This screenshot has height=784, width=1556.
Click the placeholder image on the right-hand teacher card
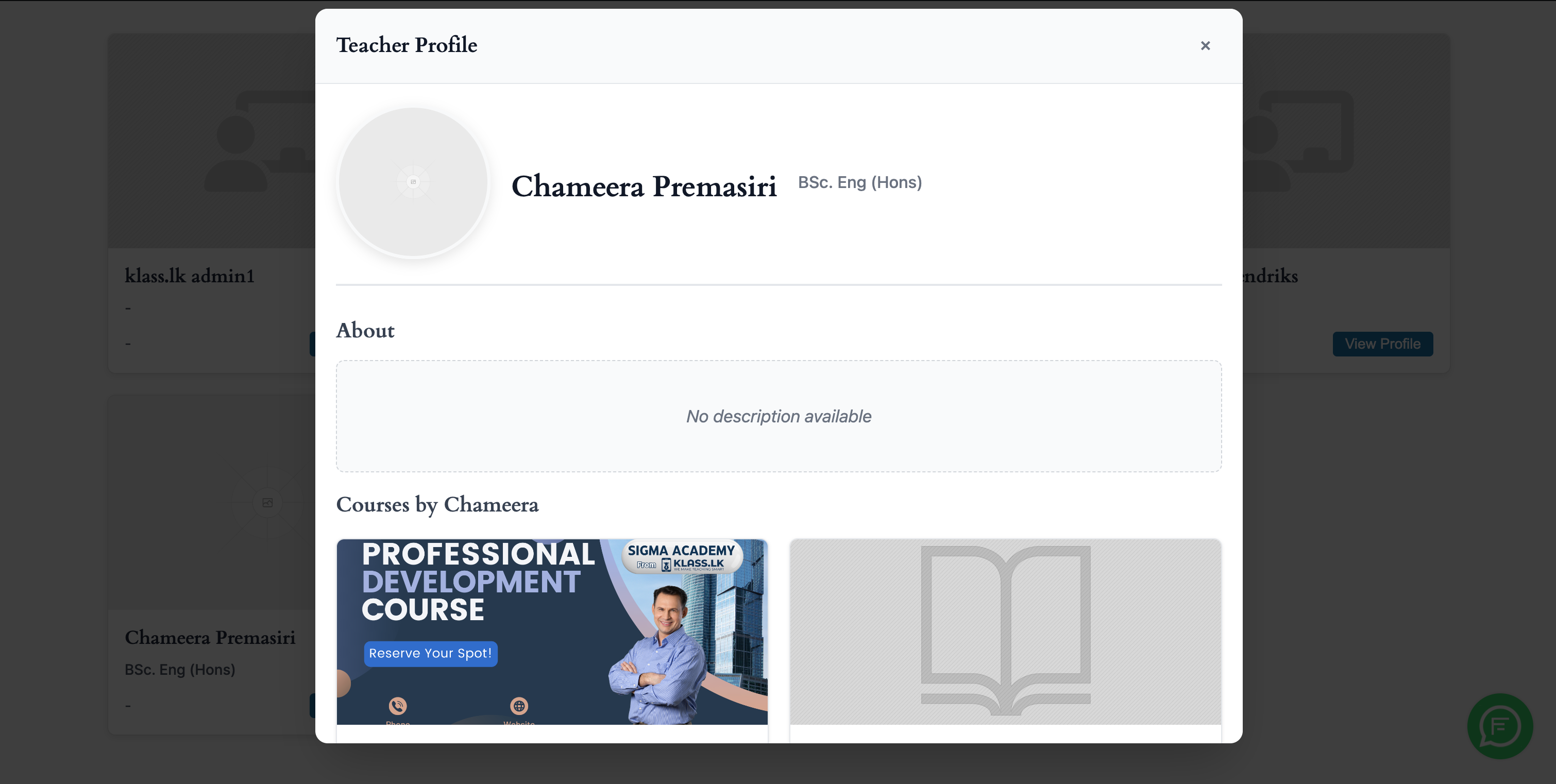pos(1346,140)
